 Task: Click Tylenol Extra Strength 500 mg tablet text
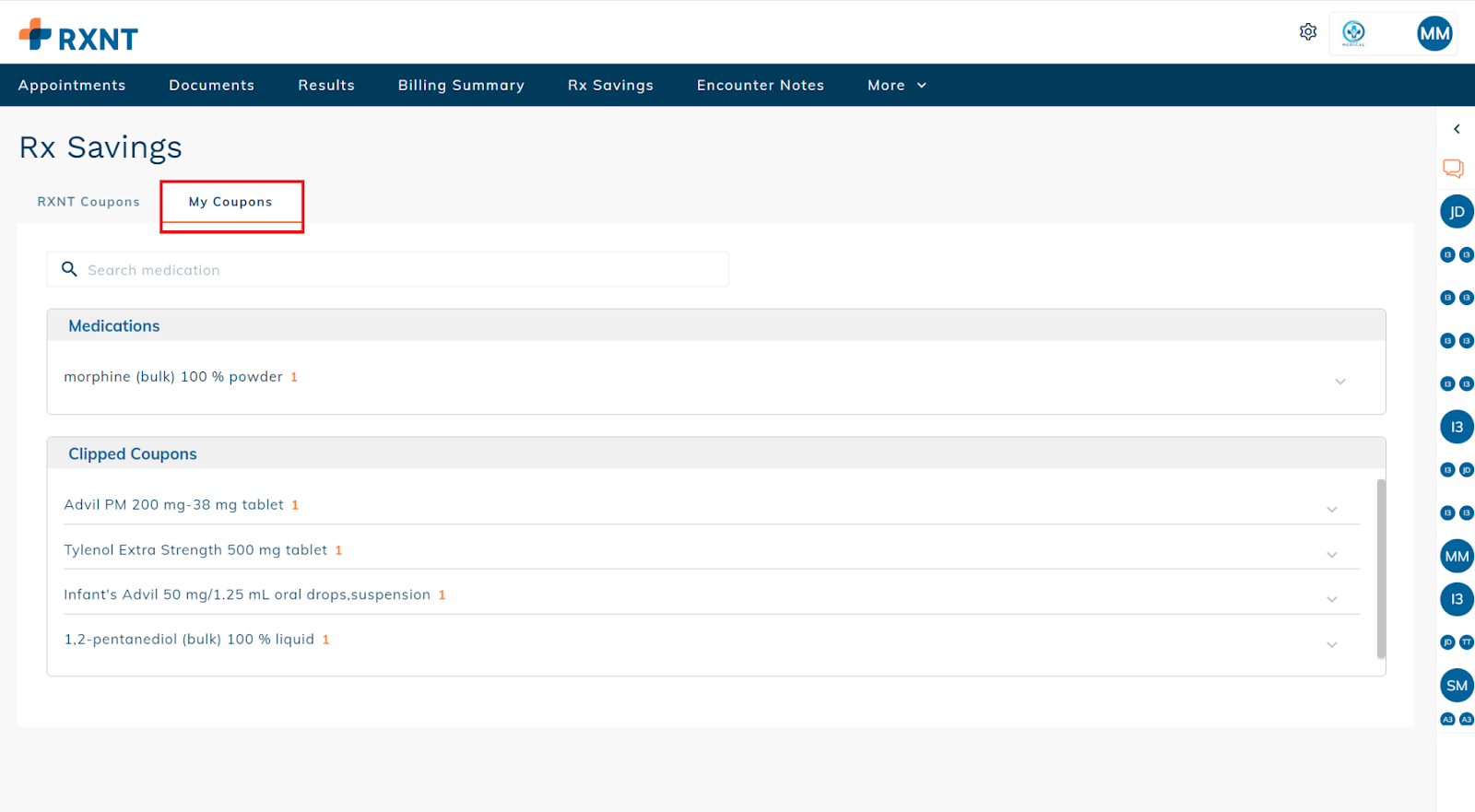coord(195,550)
